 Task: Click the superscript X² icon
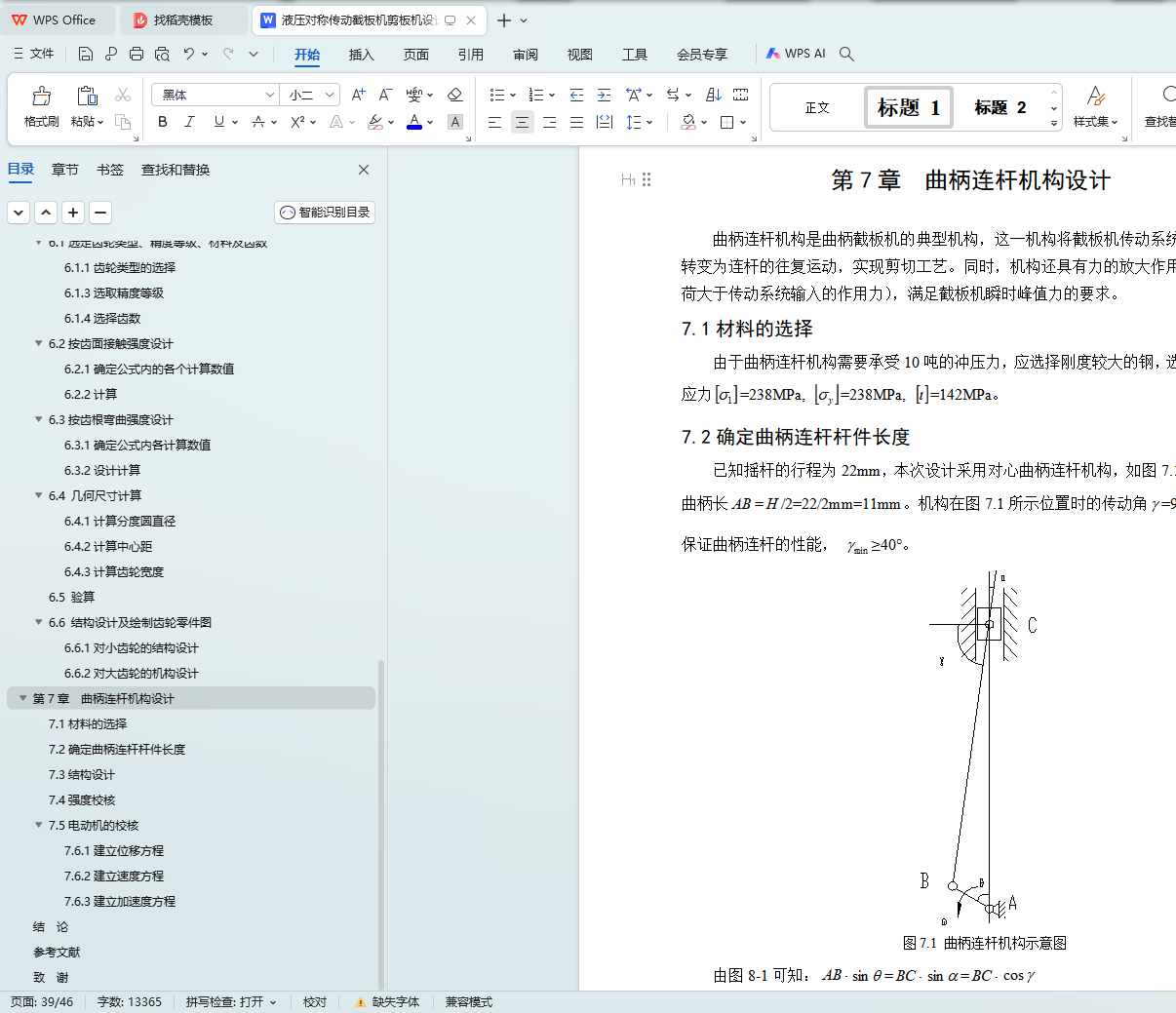pos(297,122)
